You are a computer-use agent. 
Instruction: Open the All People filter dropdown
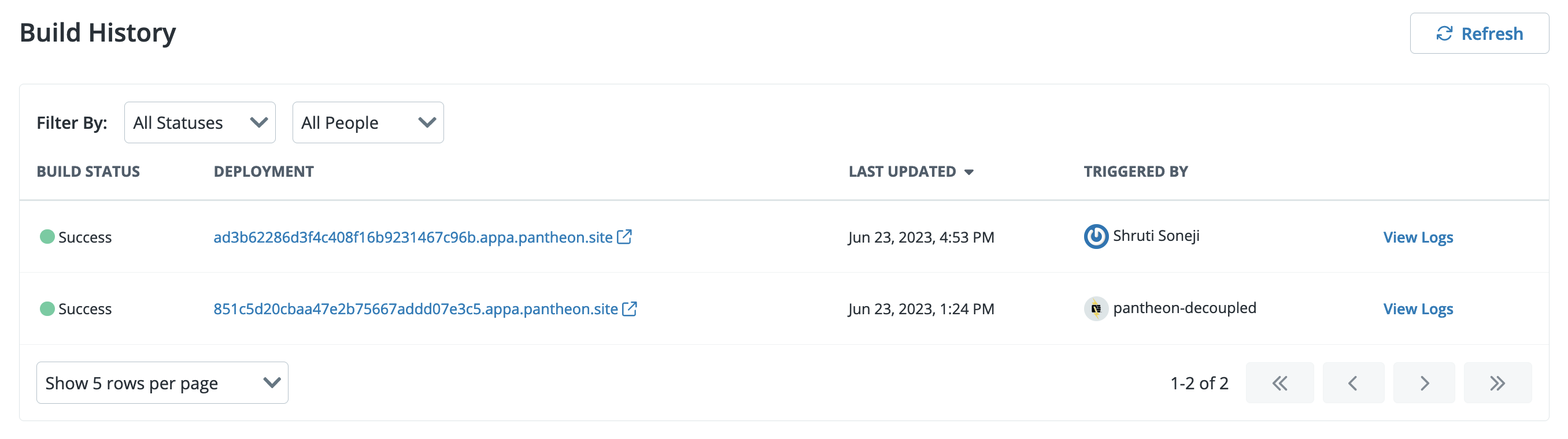[x=368, y=122]
